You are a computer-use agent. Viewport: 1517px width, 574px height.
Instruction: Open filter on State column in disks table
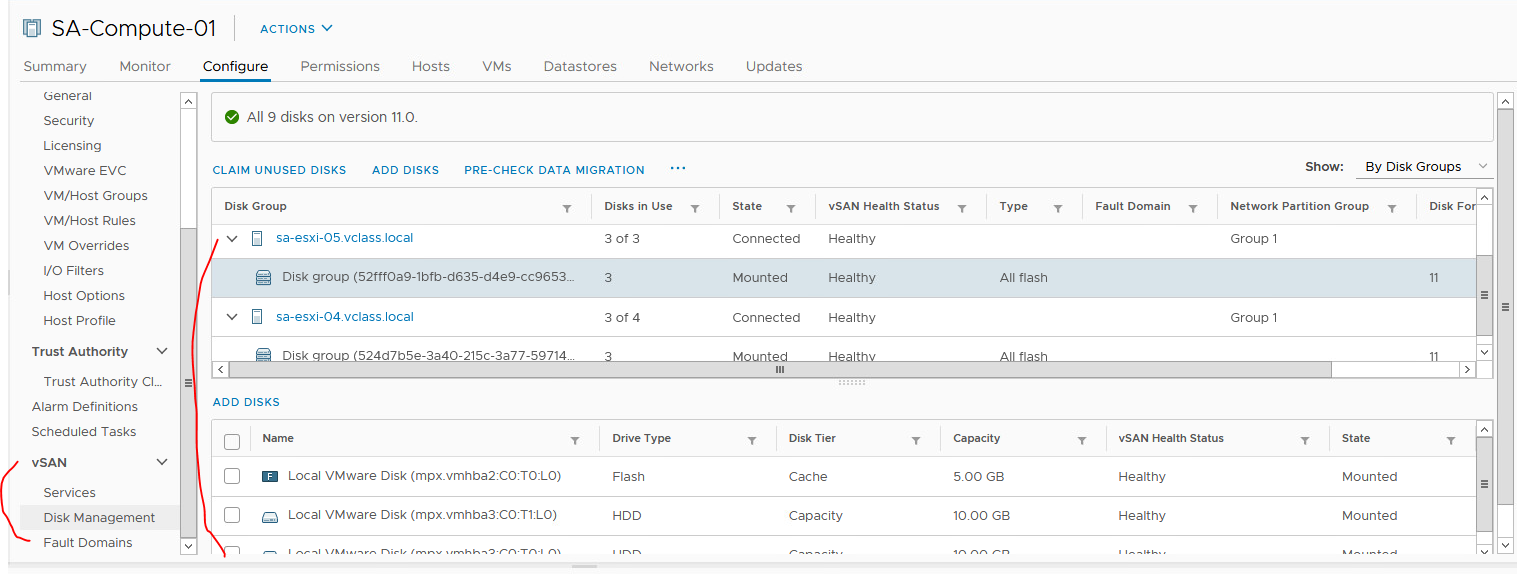pos(1451,440)
